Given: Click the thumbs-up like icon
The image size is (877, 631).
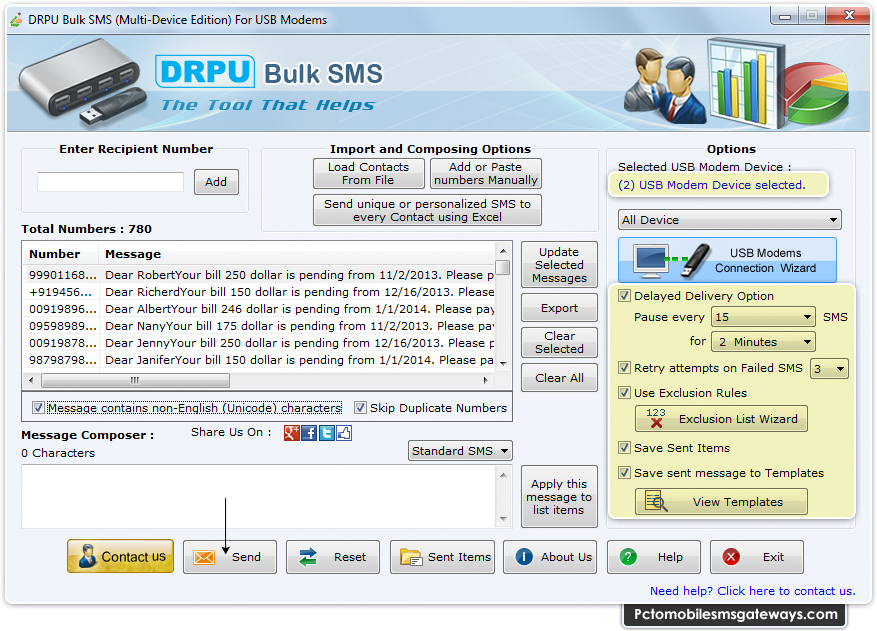Looking at the screenshot, I should pyautogui.click(x=344, y=433).
